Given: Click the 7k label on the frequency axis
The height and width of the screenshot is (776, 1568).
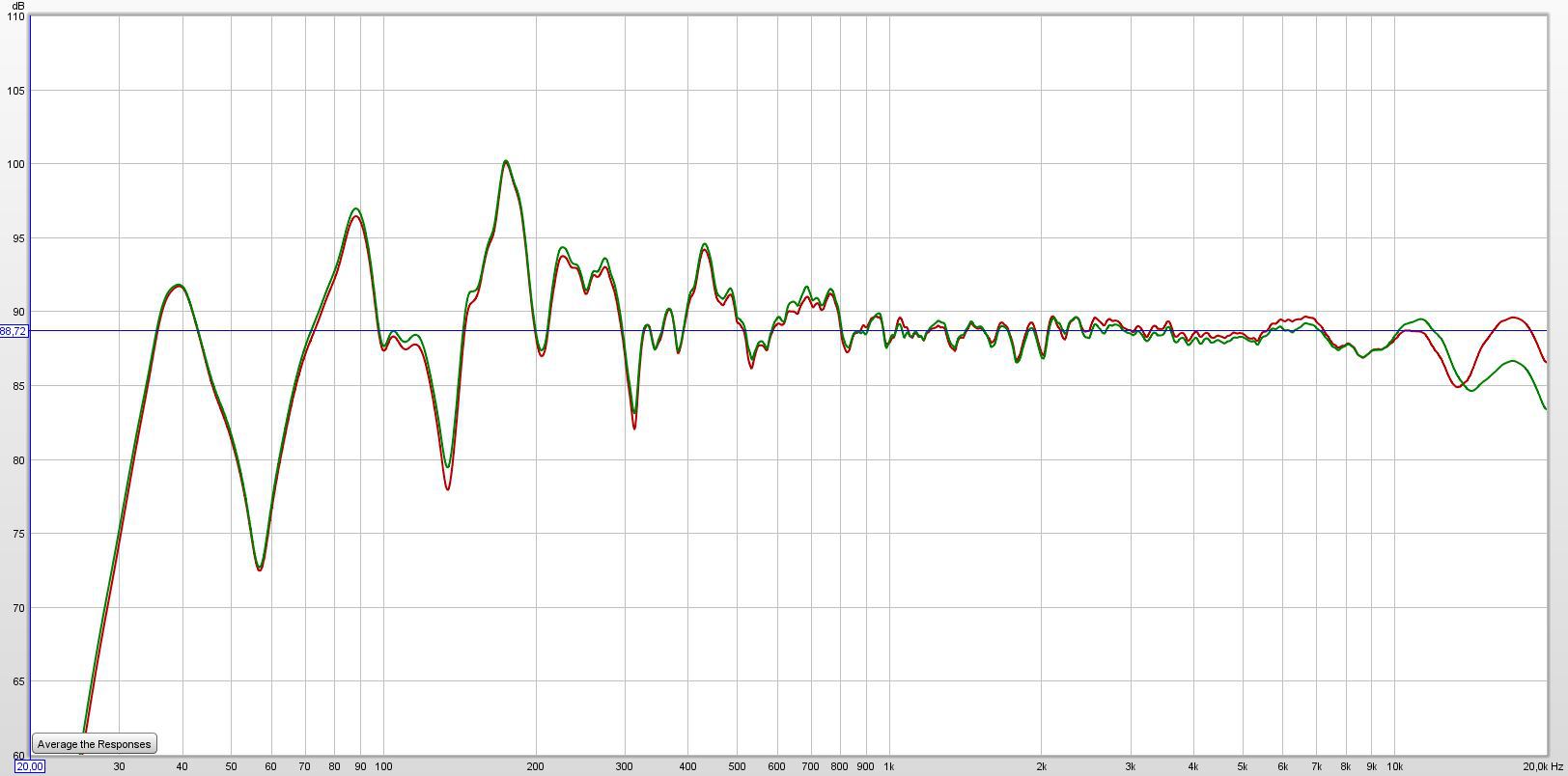Looking at the screenshot, I should coord(1316,766).
